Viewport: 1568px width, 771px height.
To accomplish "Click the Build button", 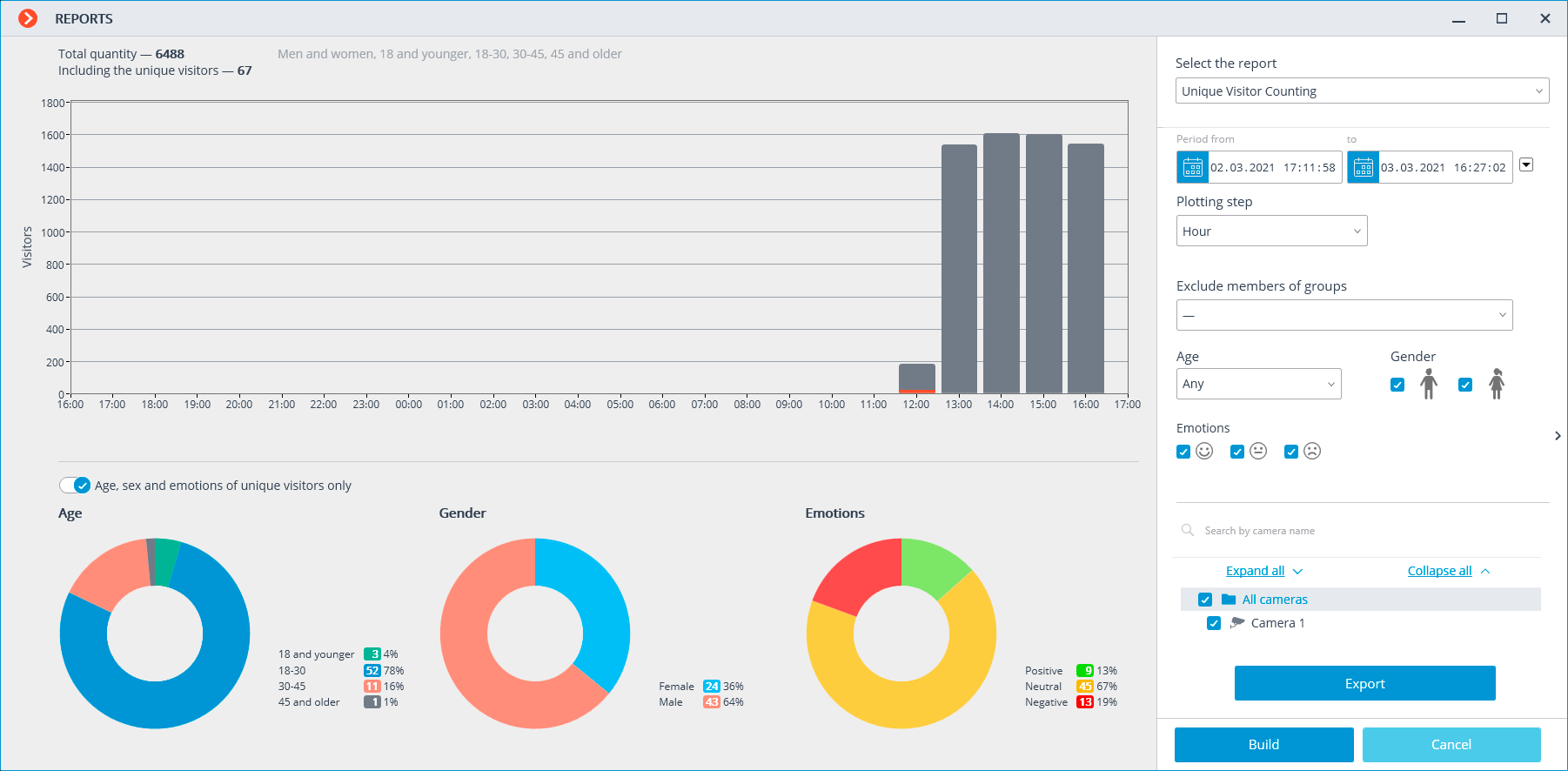I will (1263, 744).
